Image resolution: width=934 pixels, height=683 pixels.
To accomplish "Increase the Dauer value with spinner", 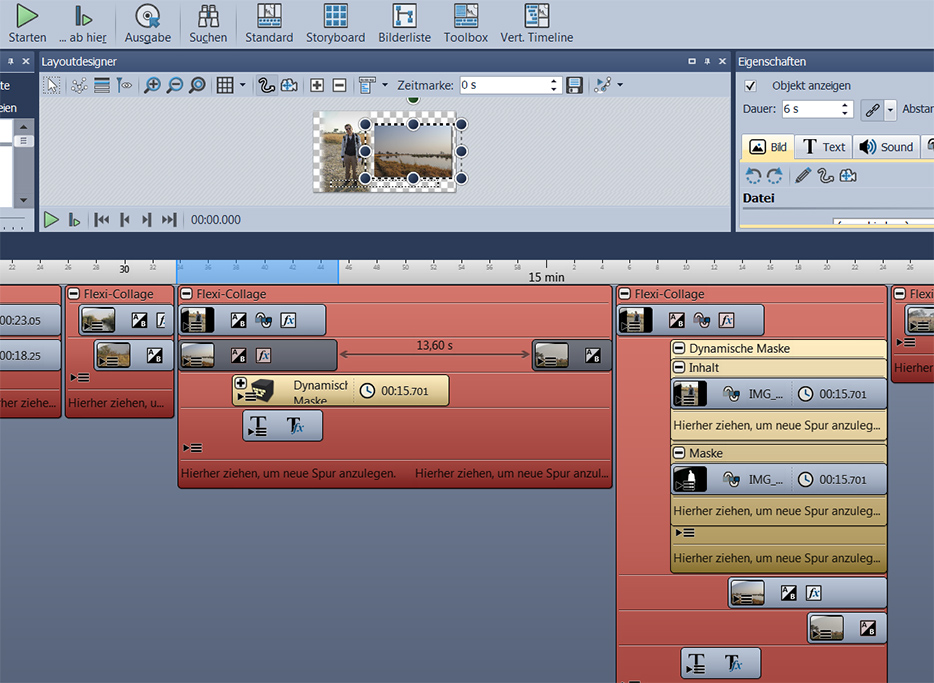I will [x=846, y=105].
